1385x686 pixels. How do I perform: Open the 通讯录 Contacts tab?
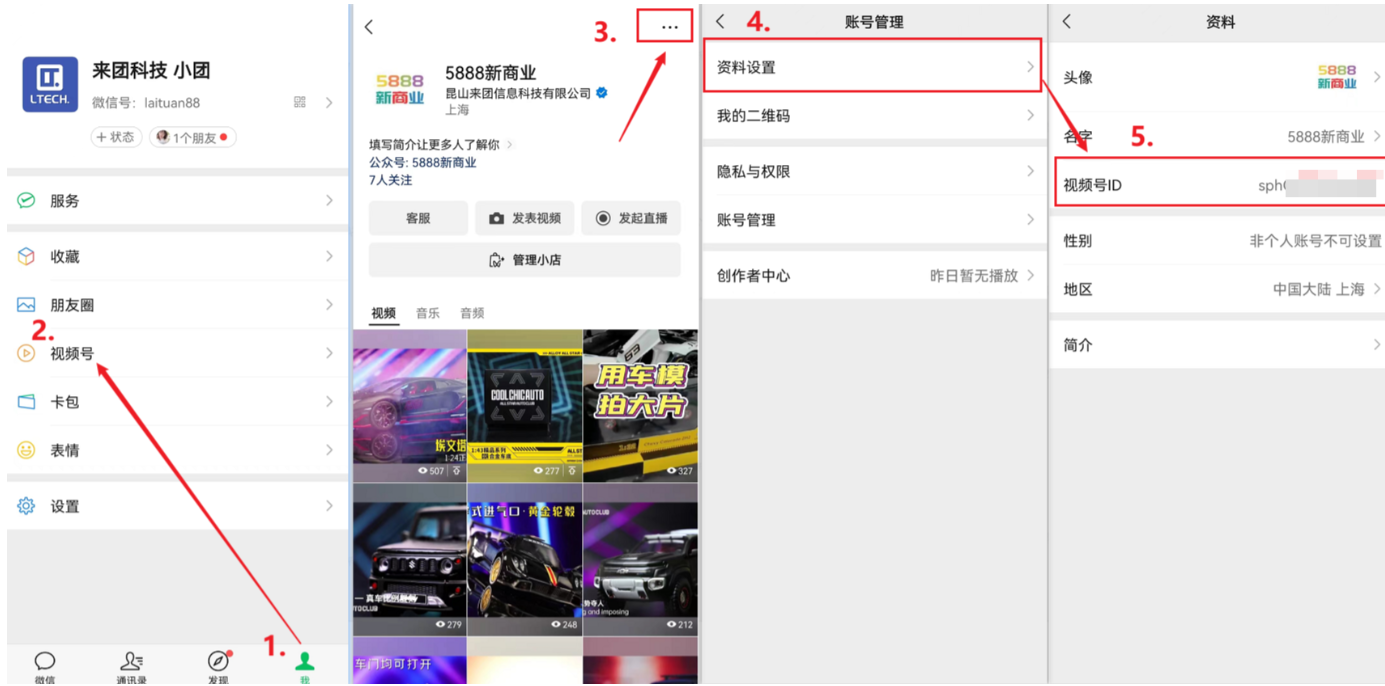click(x=130, y=665)
